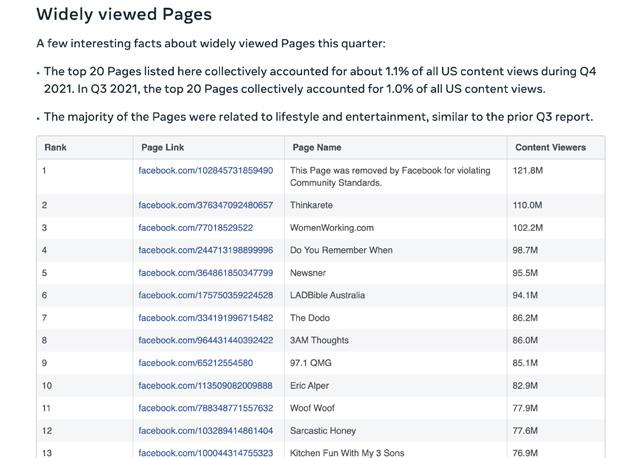Visit the WomenWorking.com page link

196,228
